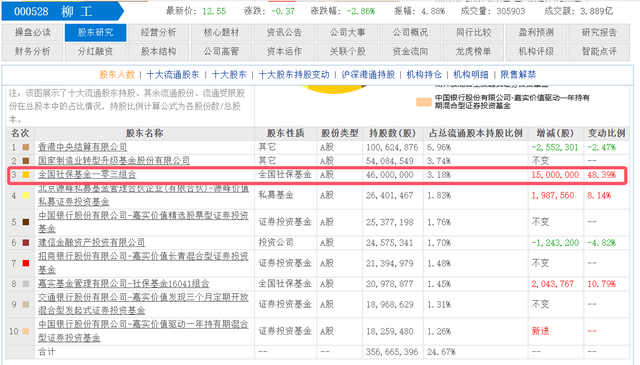640x365 pixels.
Task: Open 北京源峰私募基金 shareholder link
Action: pyautogui.click(x=143, y=195)
